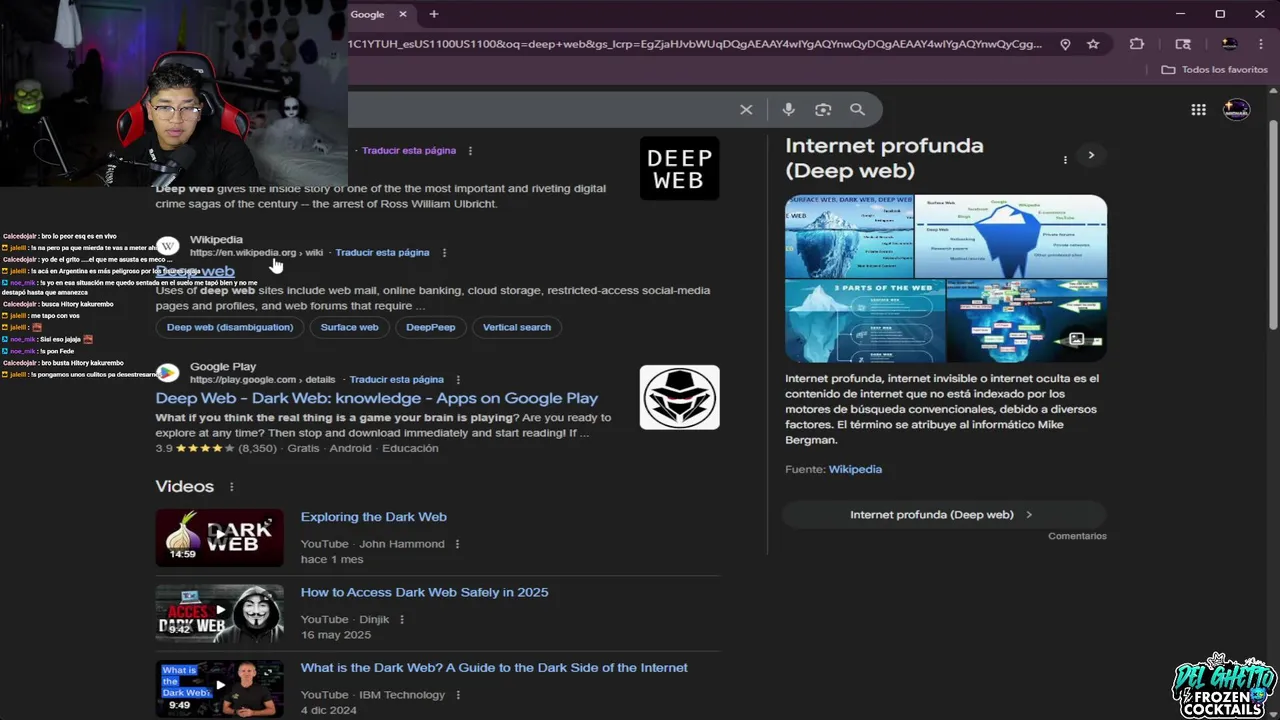
Task: Expand the Internet profunda (Deep web) button
Action: 943,515
